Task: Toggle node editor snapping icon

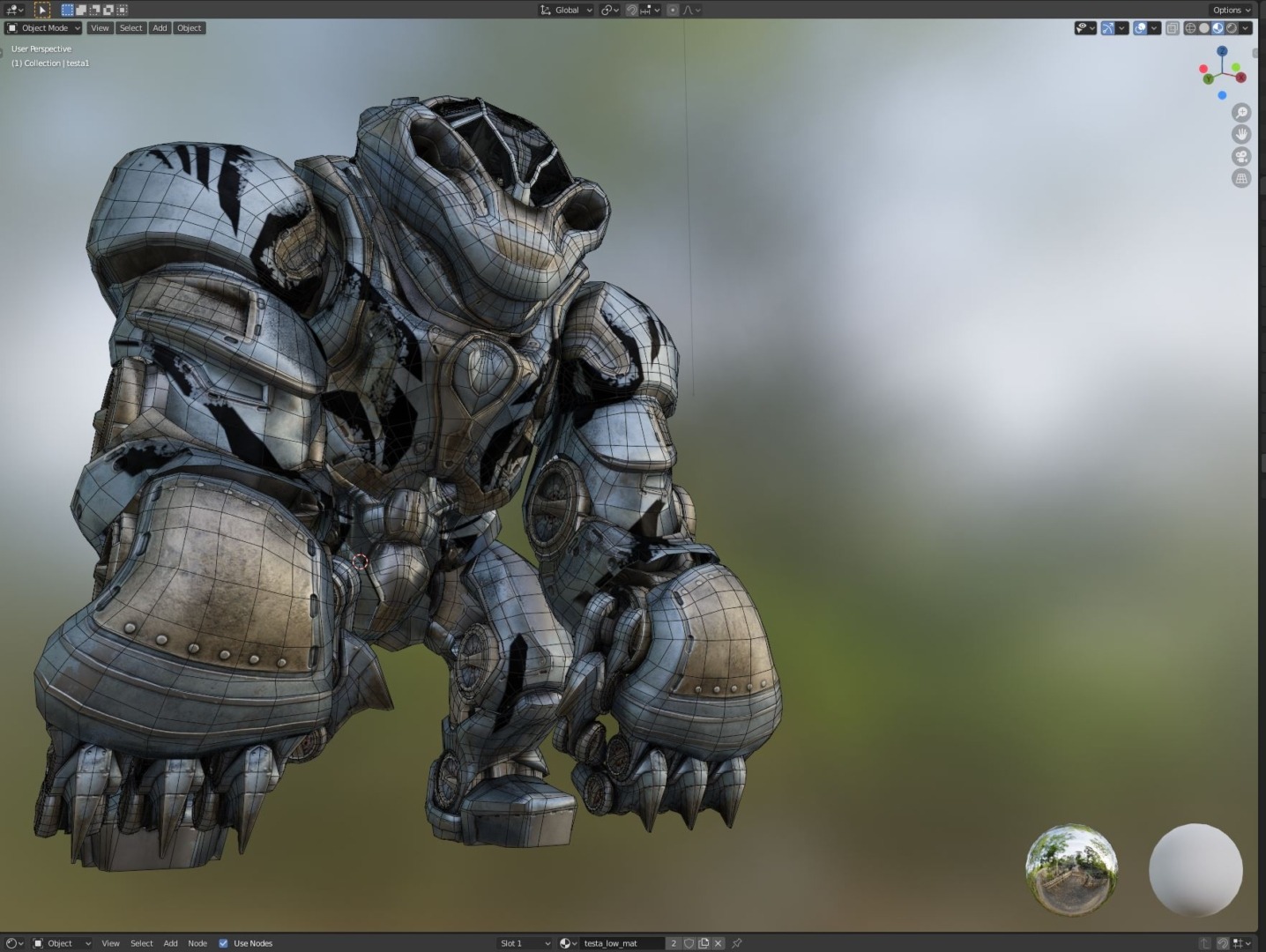Action: click(x=1223, y=943)
